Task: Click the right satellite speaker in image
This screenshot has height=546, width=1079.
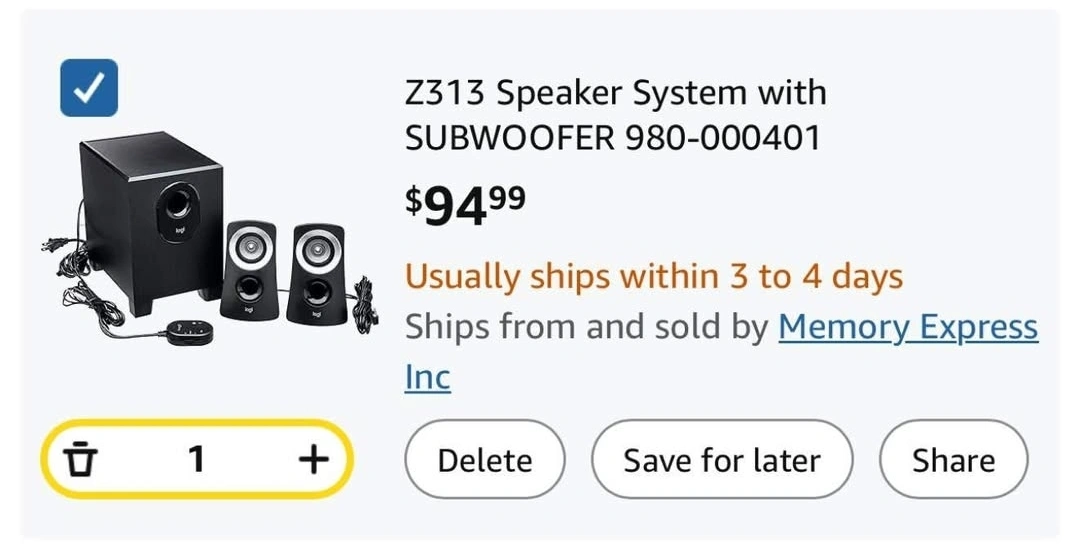Action: [x=316, y=272]
